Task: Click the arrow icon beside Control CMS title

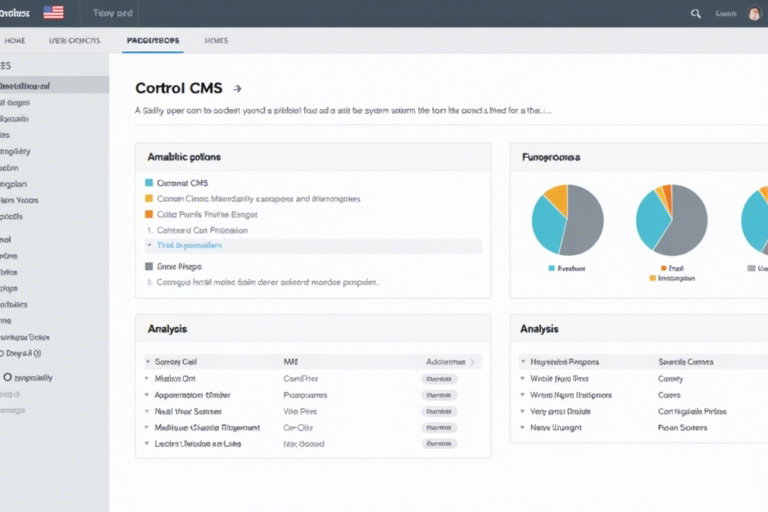Action: [x=237, y=88]
